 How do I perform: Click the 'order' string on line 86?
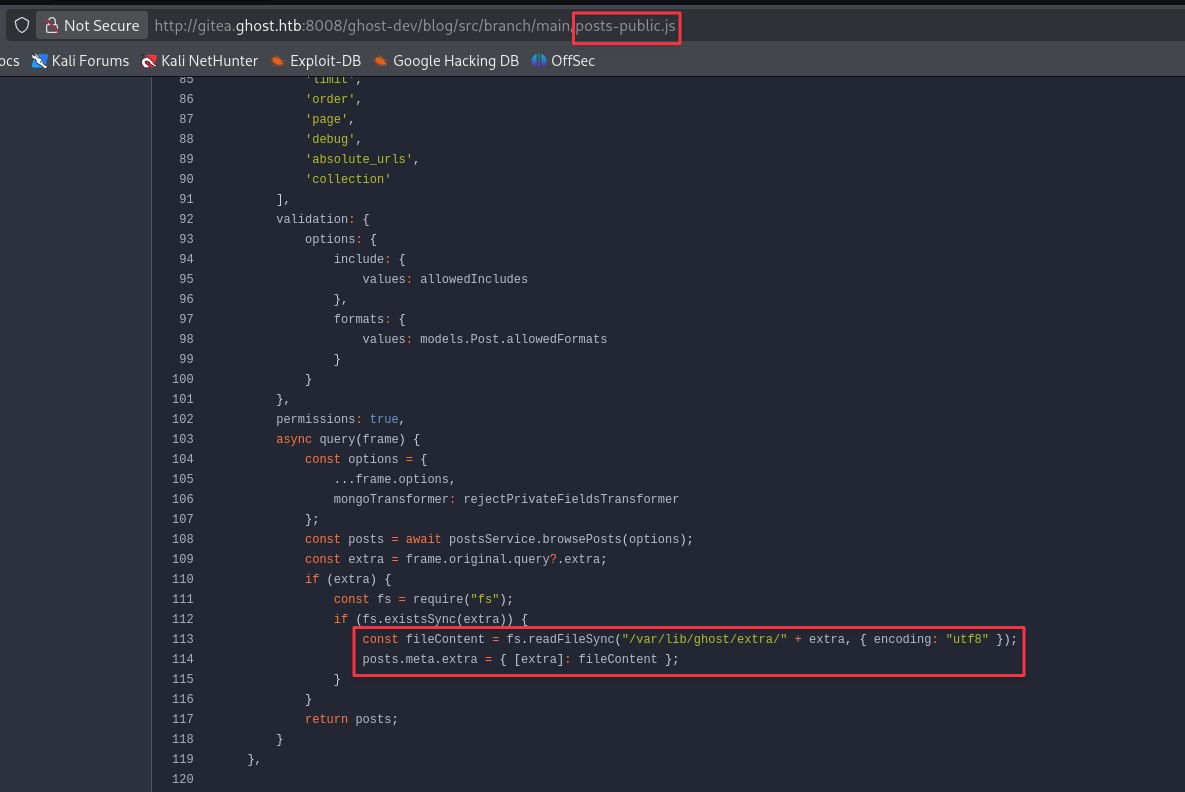point(330,99)
